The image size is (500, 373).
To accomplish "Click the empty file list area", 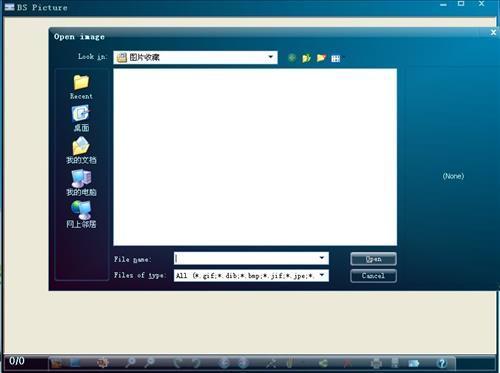I will (255, 157).
